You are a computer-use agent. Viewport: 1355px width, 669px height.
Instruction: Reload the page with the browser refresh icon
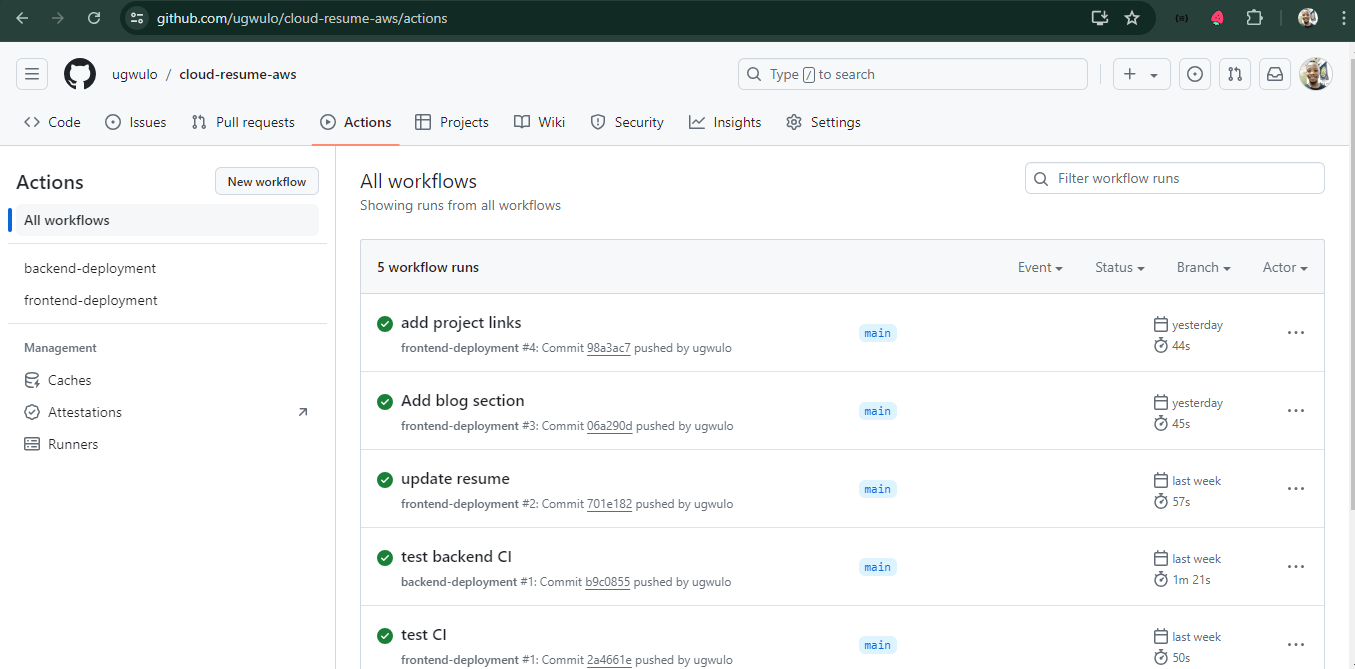click(x=94, y=18)
